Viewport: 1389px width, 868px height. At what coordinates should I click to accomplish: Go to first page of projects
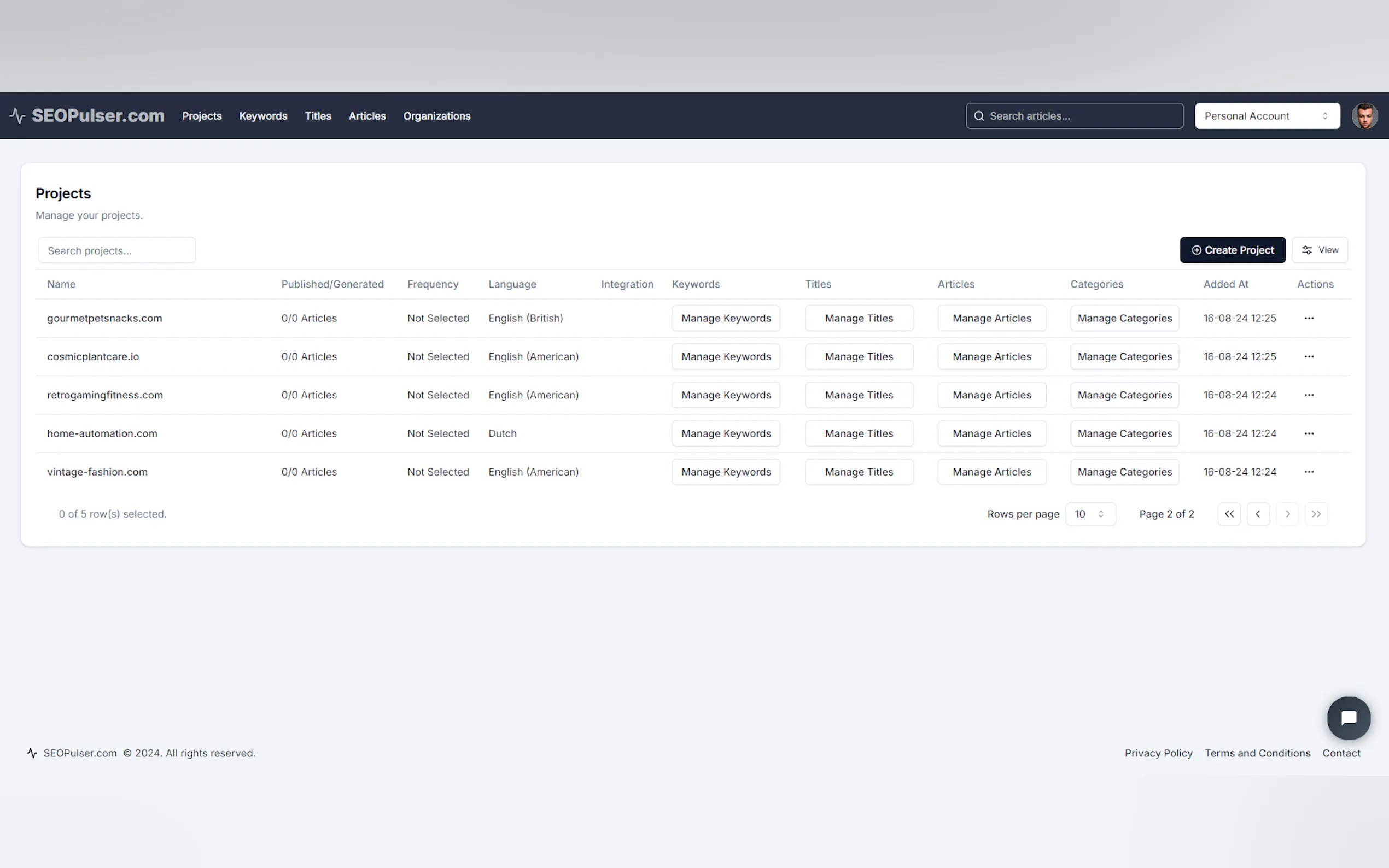[x=1229, y=514]
